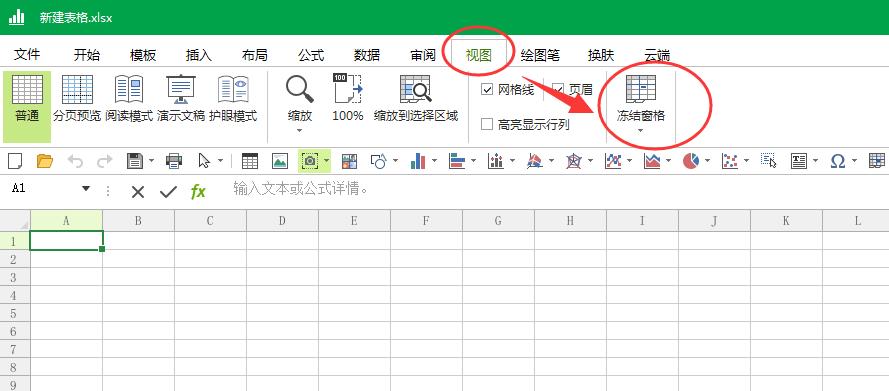
Task: Open the Shapes dropdown arrow
Action: coord(395,162)
